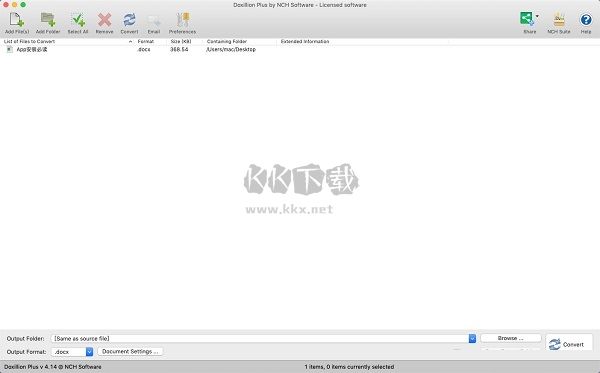
Task: Click the grayed-out Email toolbar icon
Action: point(154,20)
